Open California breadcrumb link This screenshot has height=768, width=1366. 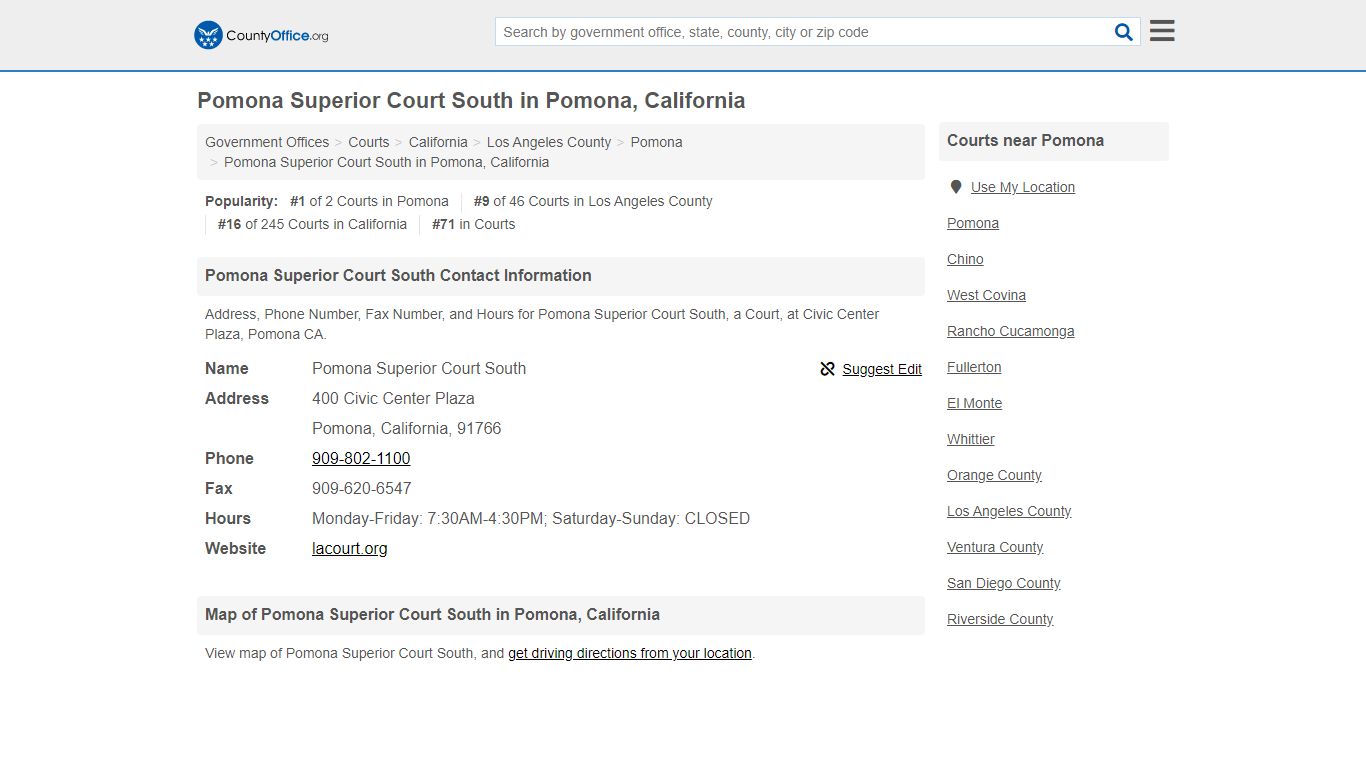[x=438, y=142]
